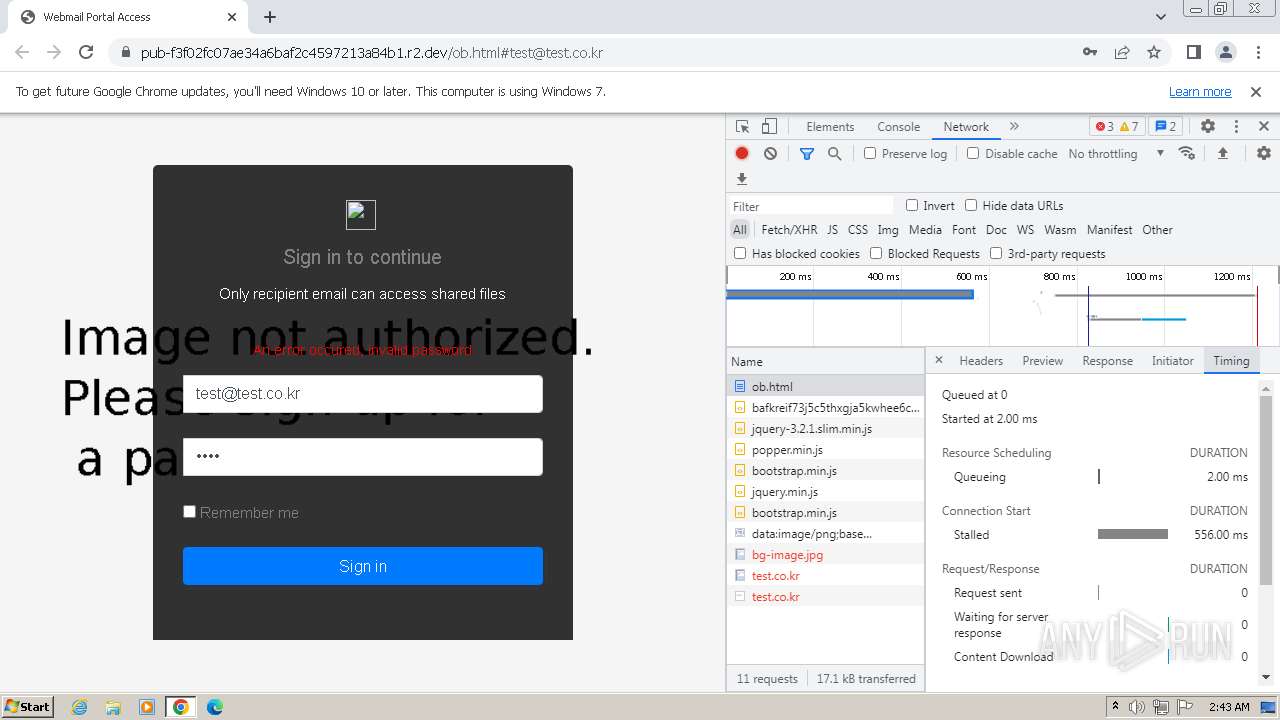
Task: Click the network Filter text box
Action: 811,206
